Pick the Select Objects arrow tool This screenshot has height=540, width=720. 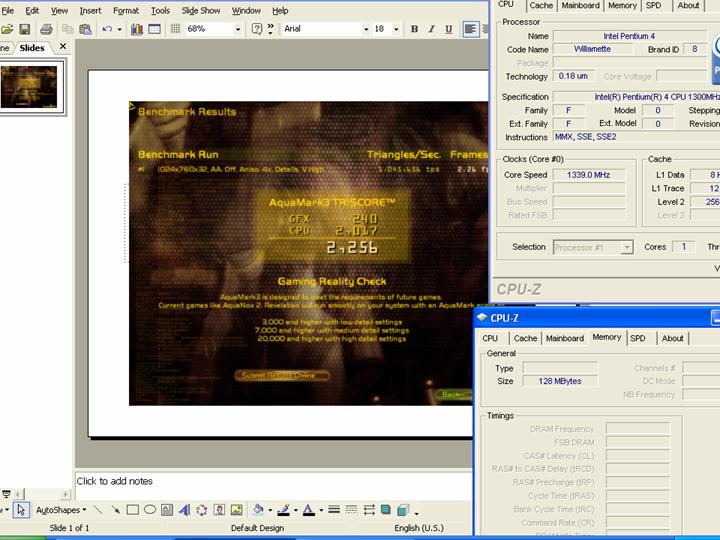click(x=21, y=510)
